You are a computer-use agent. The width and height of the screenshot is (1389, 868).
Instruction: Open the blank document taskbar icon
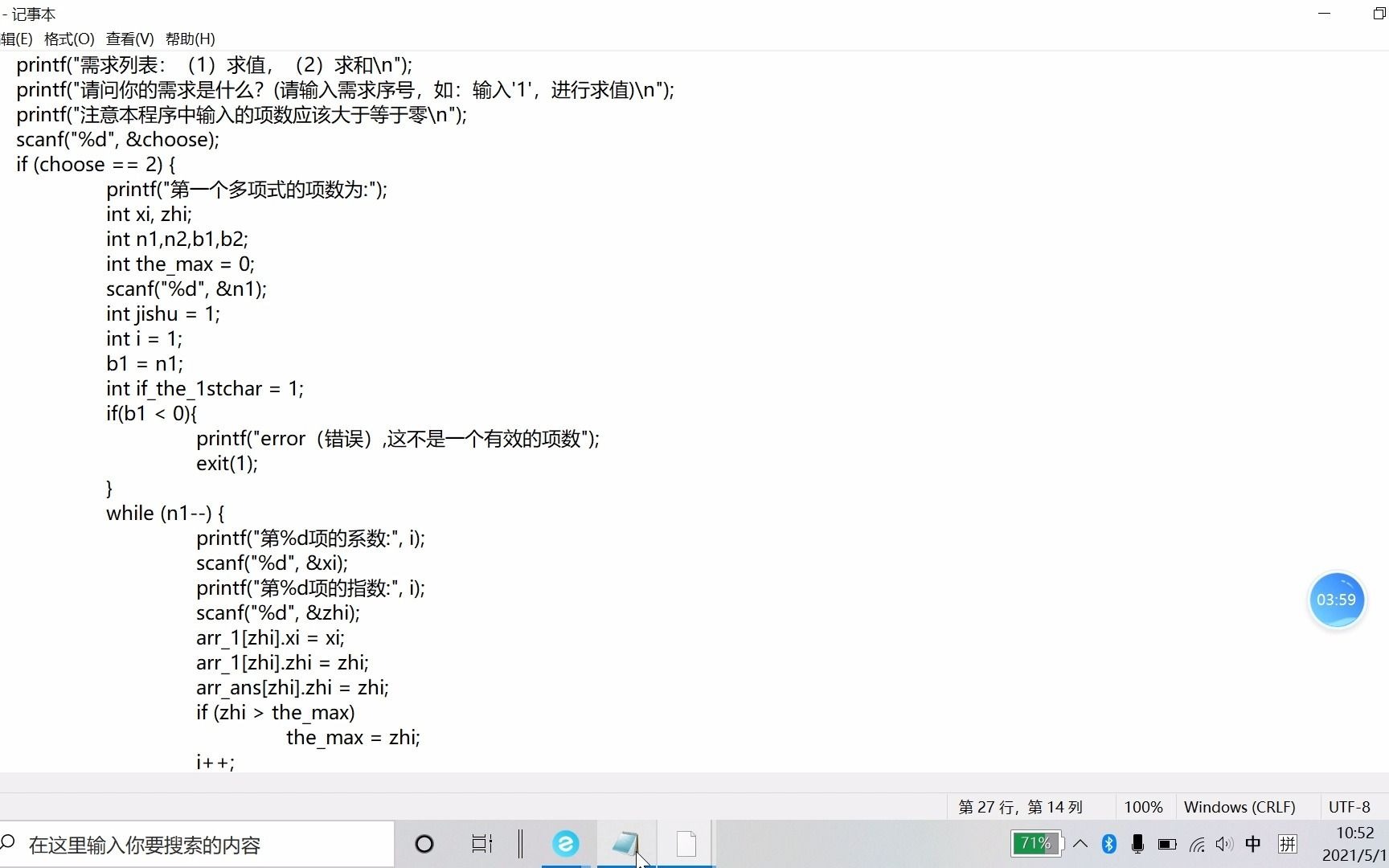tap(686, 844)
